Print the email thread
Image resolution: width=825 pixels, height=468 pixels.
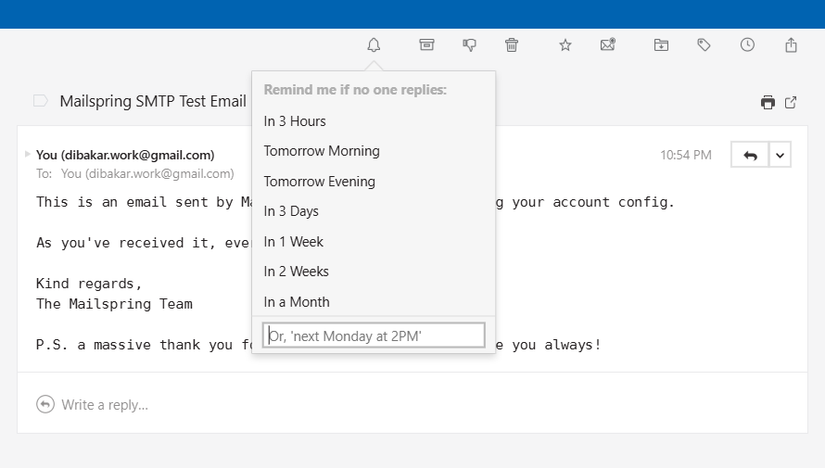point(768,102)
